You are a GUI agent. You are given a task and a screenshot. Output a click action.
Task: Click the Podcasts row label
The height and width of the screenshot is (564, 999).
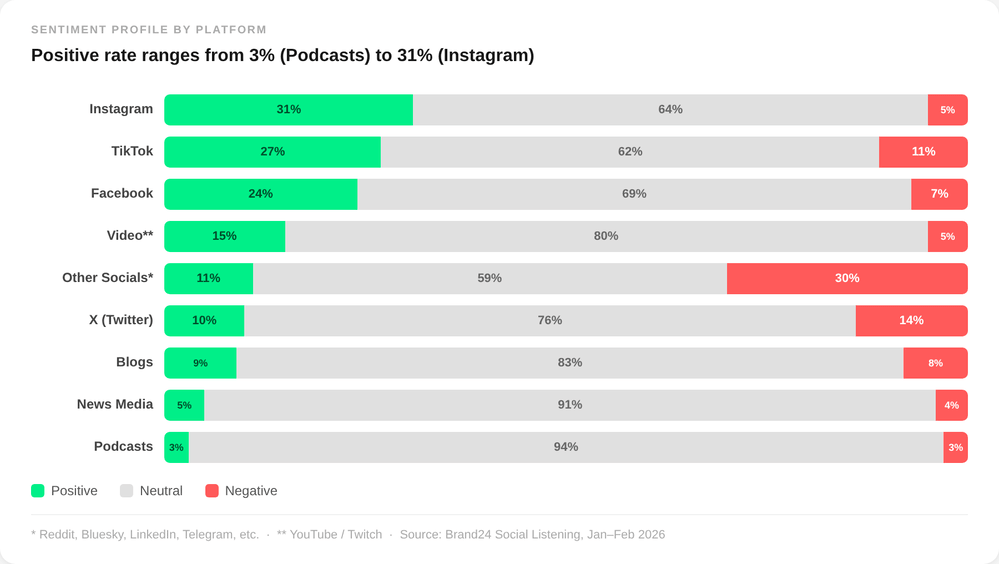123,446
